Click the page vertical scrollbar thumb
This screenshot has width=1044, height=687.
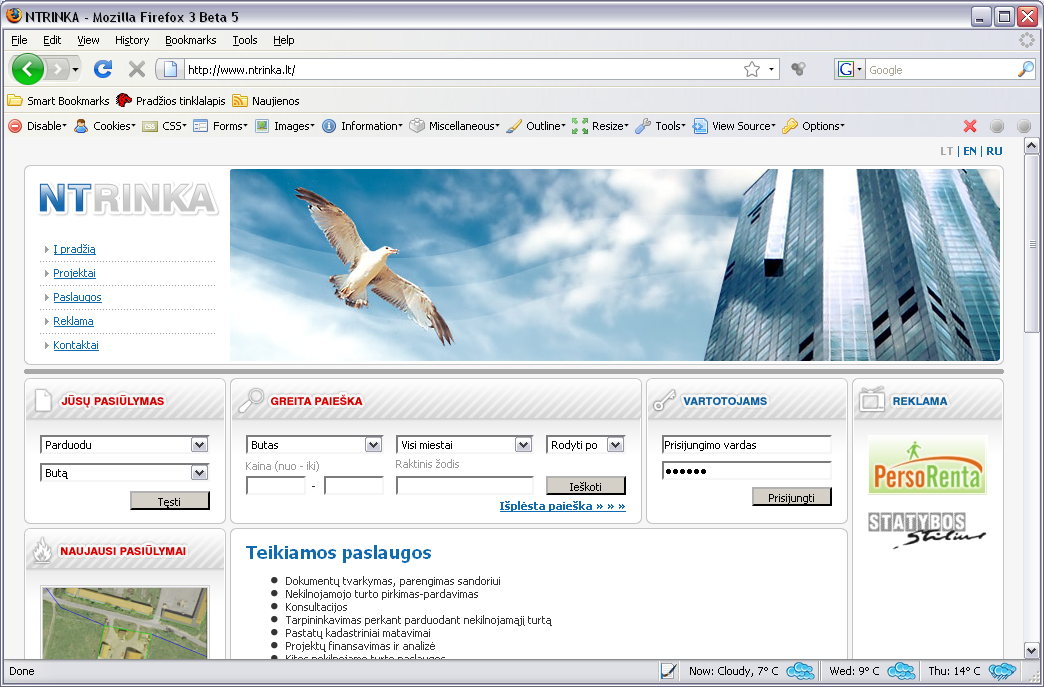pyautogui.click(x=1031, y=244)
